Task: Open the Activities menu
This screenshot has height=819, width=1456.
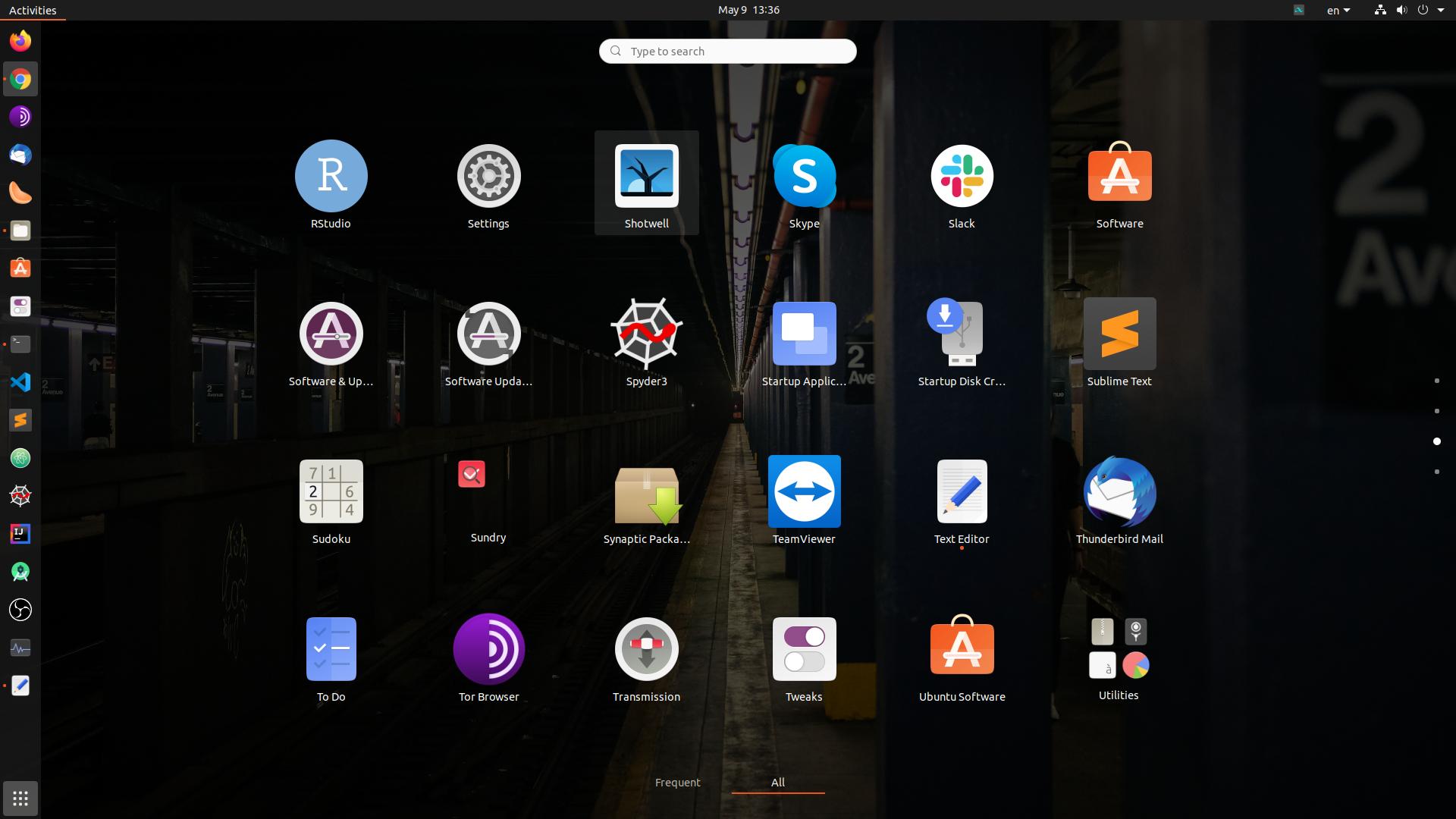Action: click(x=32, y=10)
